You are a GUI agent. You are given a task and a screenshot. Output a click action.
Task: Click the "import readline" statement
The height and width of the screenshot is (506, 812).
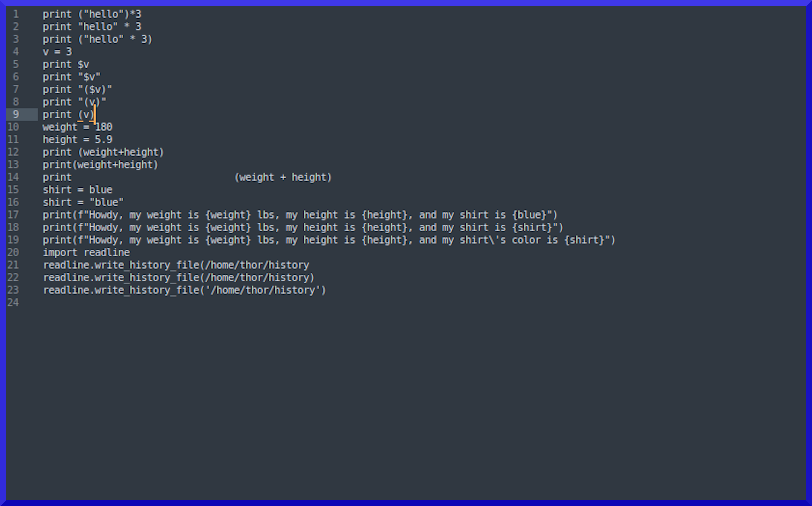[x=86, y=252]
